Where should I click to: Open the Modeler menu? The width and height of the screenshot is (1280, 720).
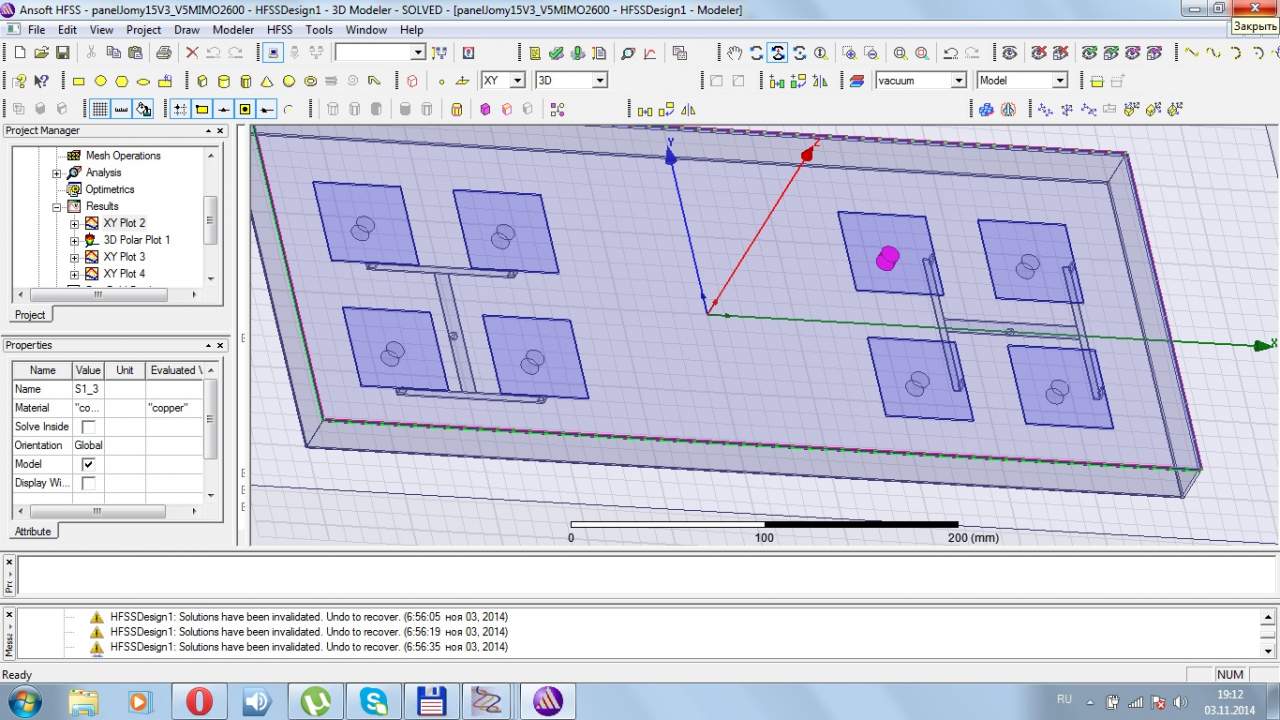point(233,30)
